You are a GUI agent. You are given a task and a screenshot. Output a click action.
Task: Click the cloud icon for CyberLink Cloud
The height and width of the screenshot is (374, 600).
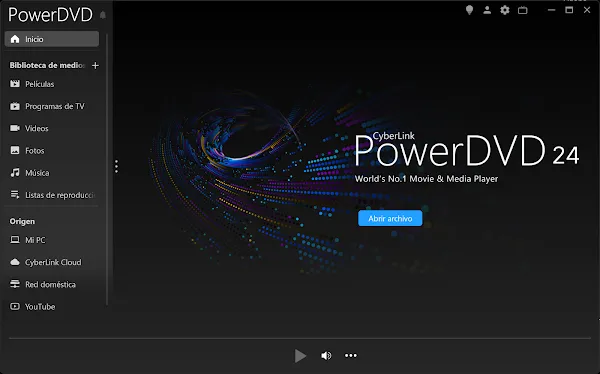(x=15, y=262)
